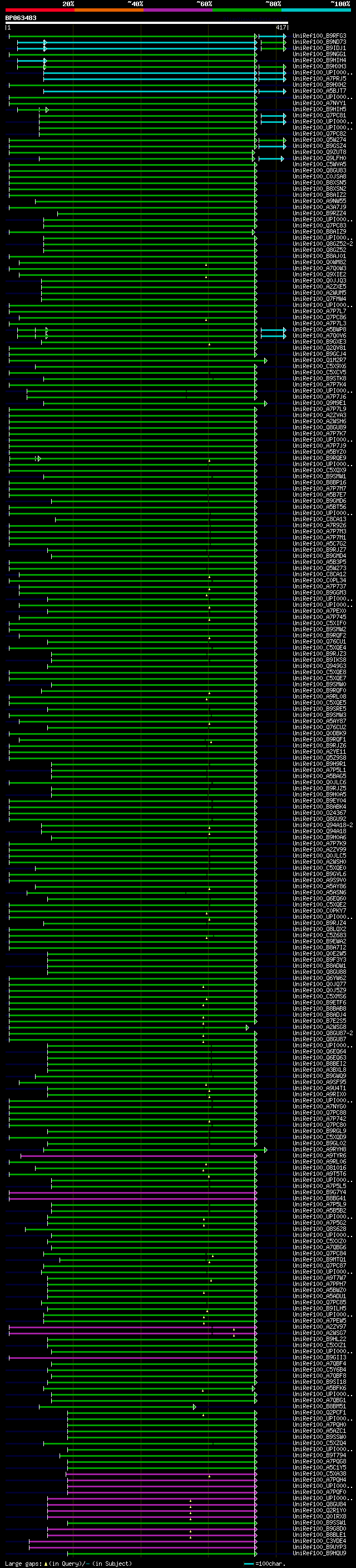Select the UniRef100_B9HIH4 label

tap(319, 60)
